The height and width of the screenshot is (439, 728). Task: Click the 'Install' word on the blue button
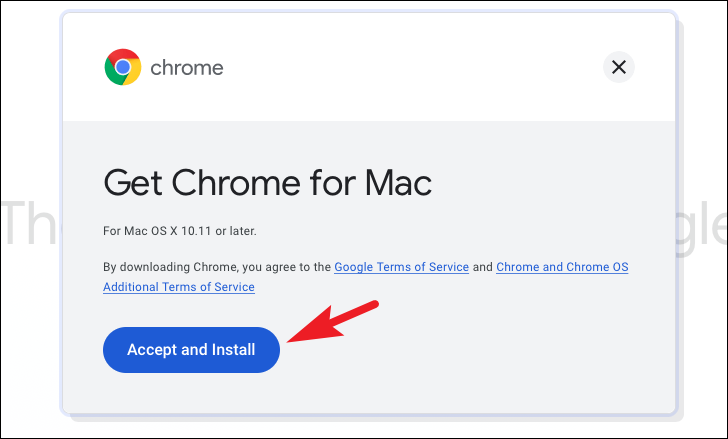click(x=233, y=349)
